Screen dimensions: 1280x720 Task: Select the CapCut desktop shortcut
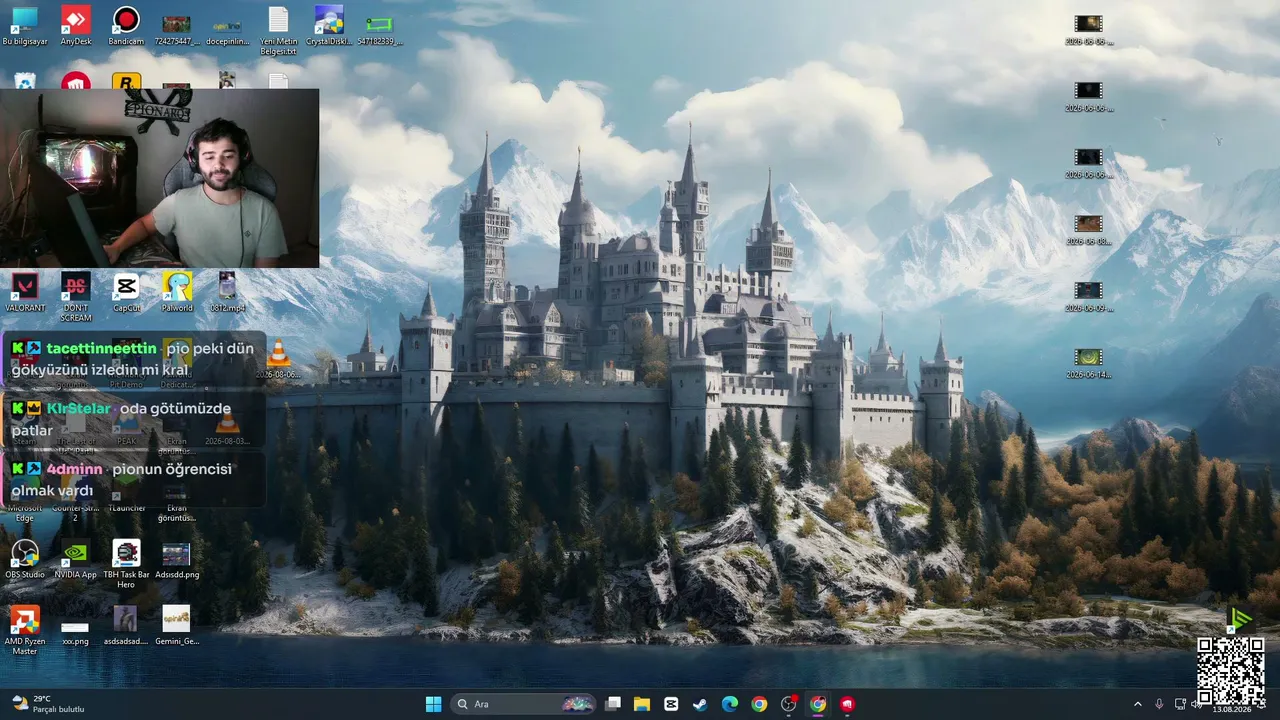point(126,292)
